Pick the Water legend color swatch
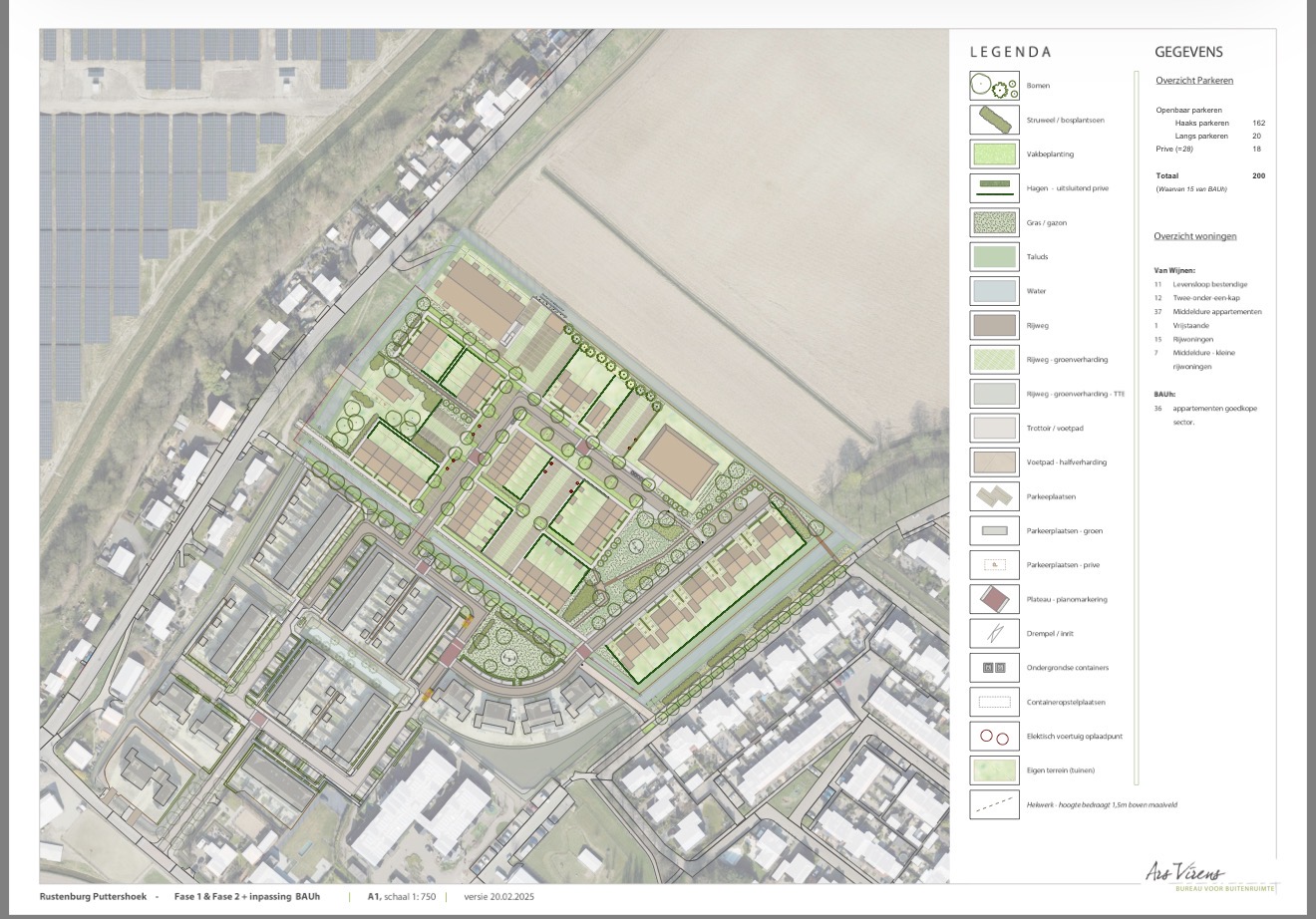 [994, 291]
